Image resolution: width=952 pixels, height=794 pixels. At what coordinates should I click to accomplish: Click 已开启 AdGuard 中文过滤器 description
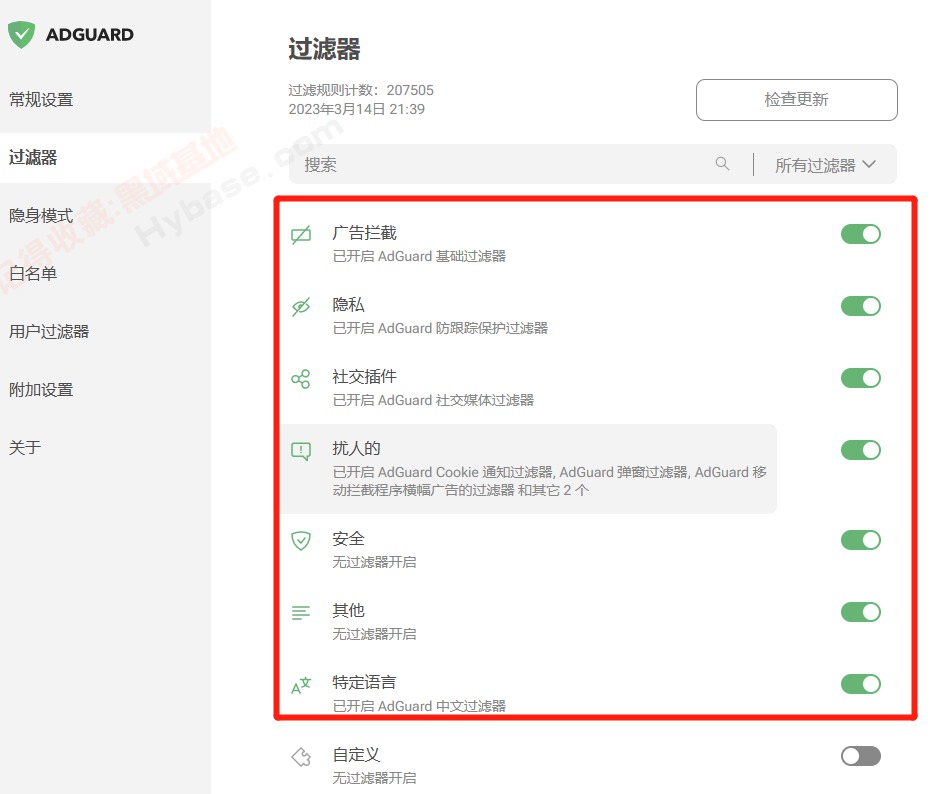[419, 706]
